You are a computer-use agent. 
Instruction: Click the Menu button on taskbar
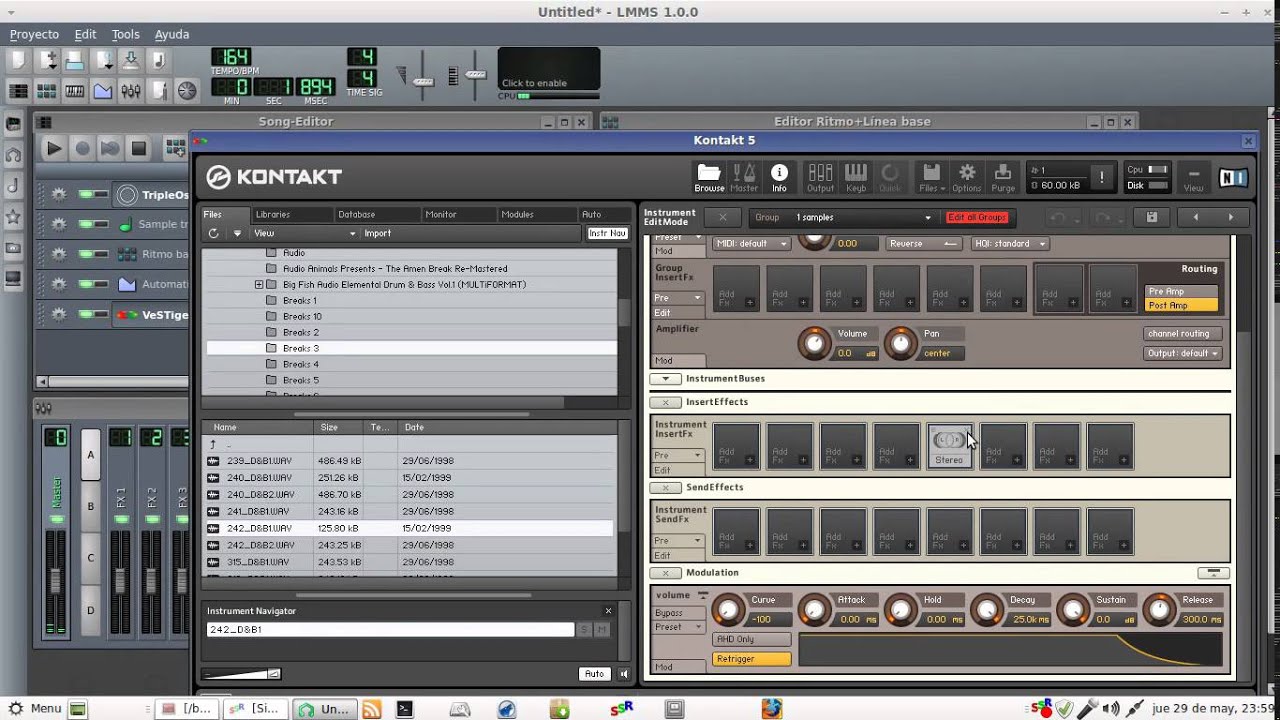point(35,708)
